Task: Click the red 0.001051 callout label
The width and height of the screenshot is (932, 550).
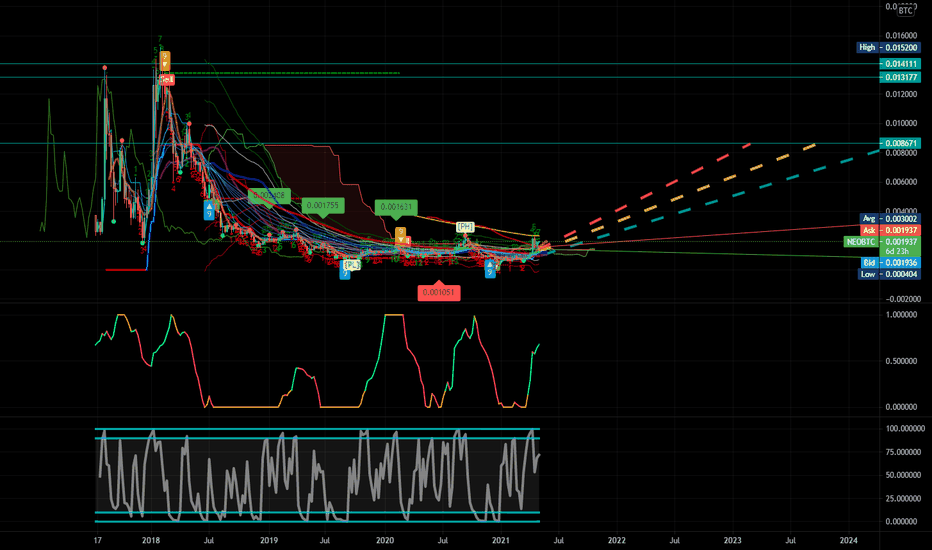Action: click(x=439, y=292)
